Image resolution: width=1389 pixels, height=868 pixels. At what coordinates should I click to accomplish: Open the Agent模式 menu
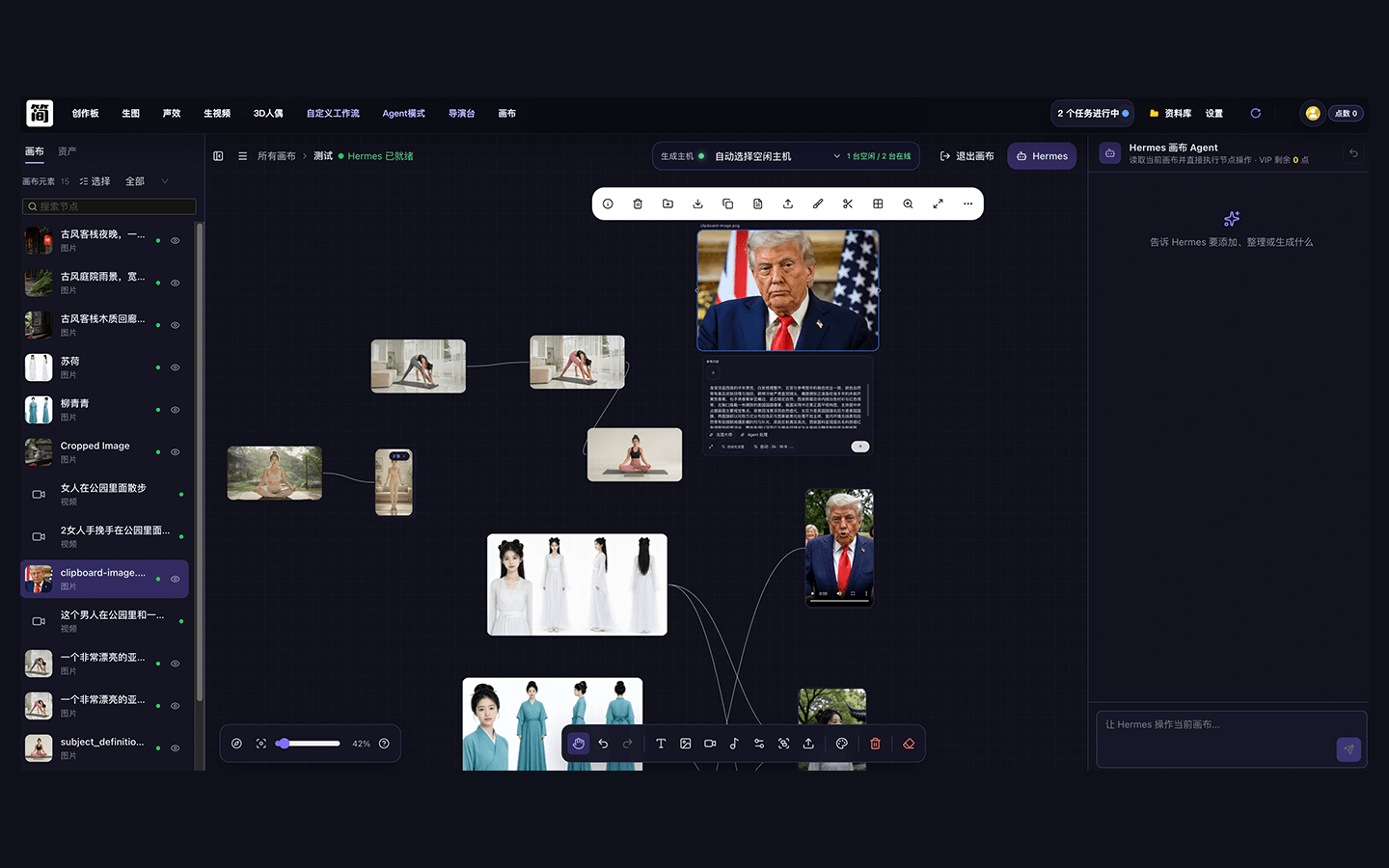click(403, 114)
